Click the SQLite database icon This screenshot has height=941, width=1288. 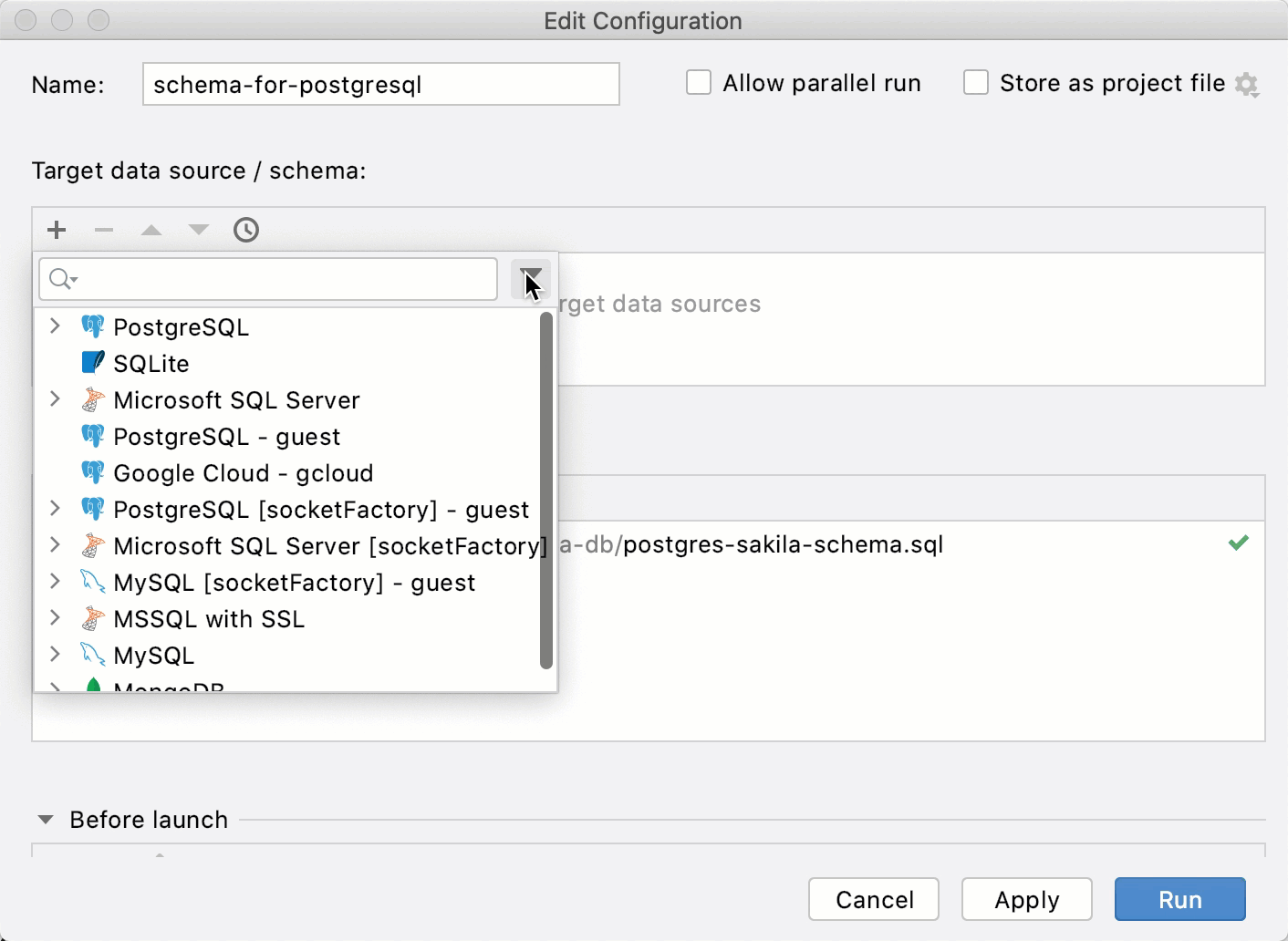92,362
